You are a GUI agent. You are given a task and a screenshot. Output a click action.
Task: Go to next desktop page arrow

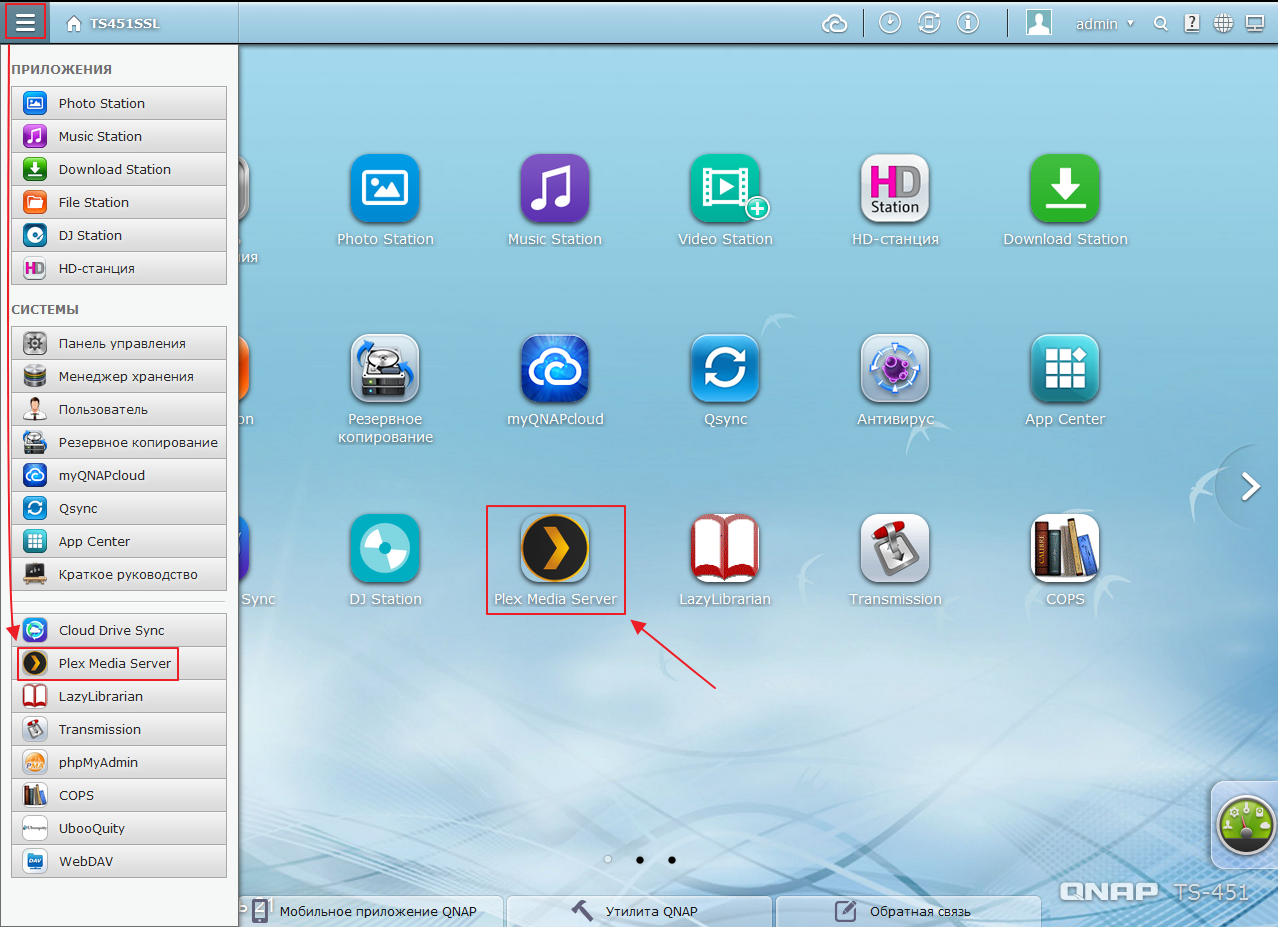click(1250, 487)
